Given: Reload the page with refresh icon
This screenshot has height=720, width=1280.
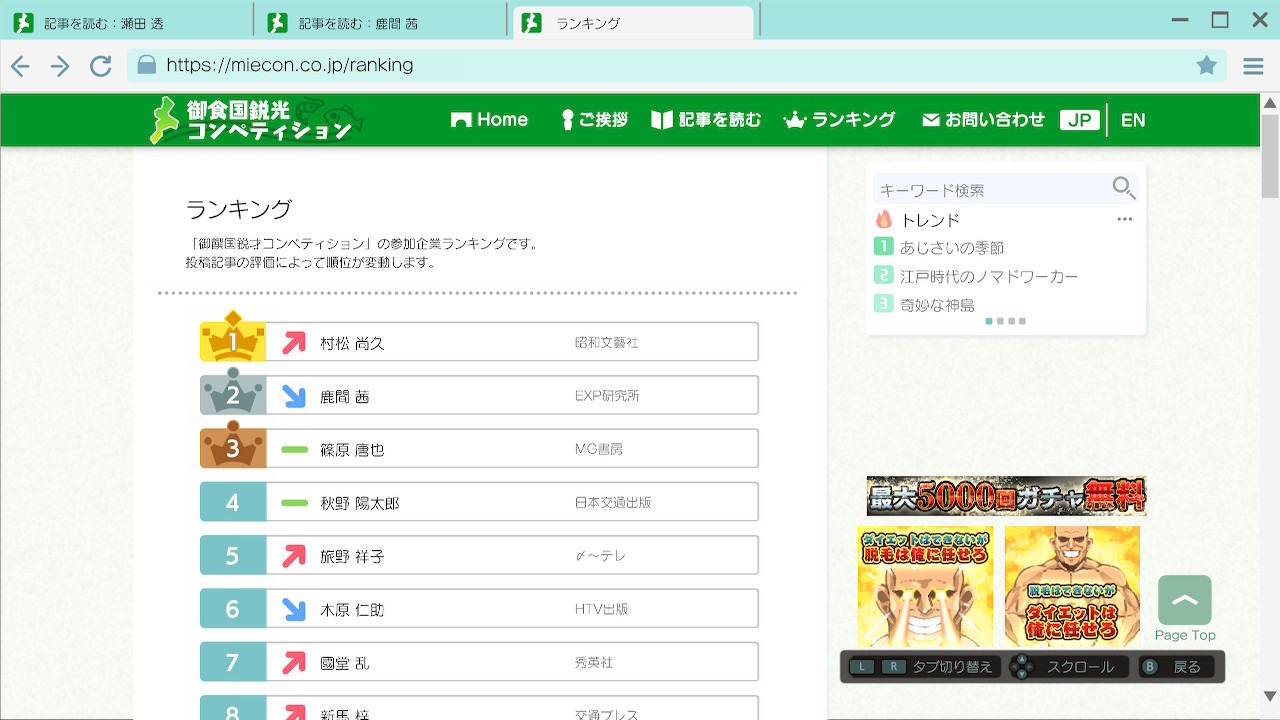Looking at the screenshot, I should (100, 66).
